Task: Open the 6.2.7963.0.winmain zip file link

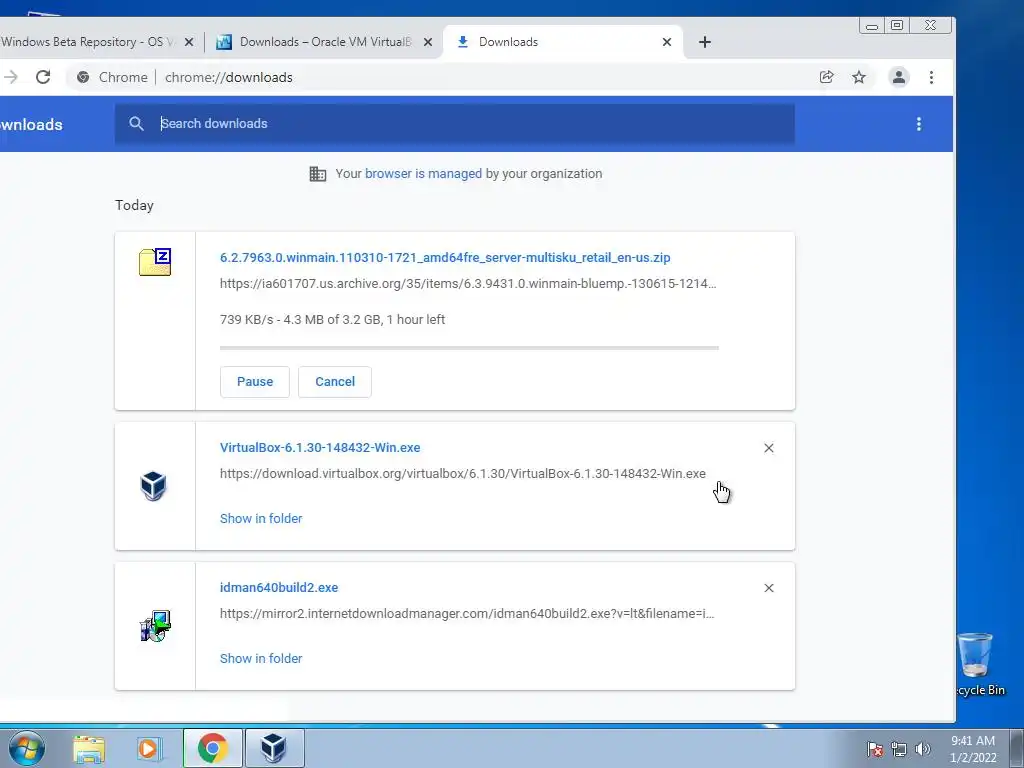Action: [x=445, y=257]
